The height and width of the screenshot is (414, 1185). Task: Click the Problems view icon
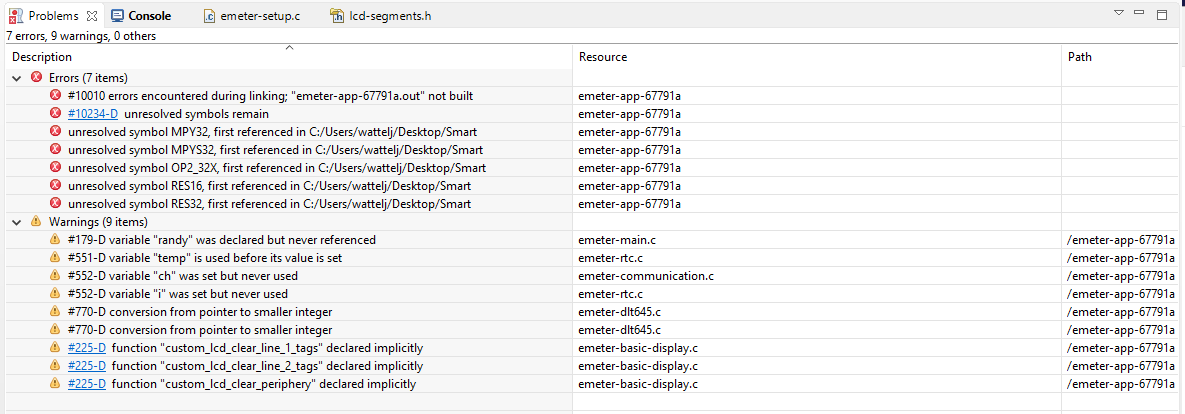(17, 16)
